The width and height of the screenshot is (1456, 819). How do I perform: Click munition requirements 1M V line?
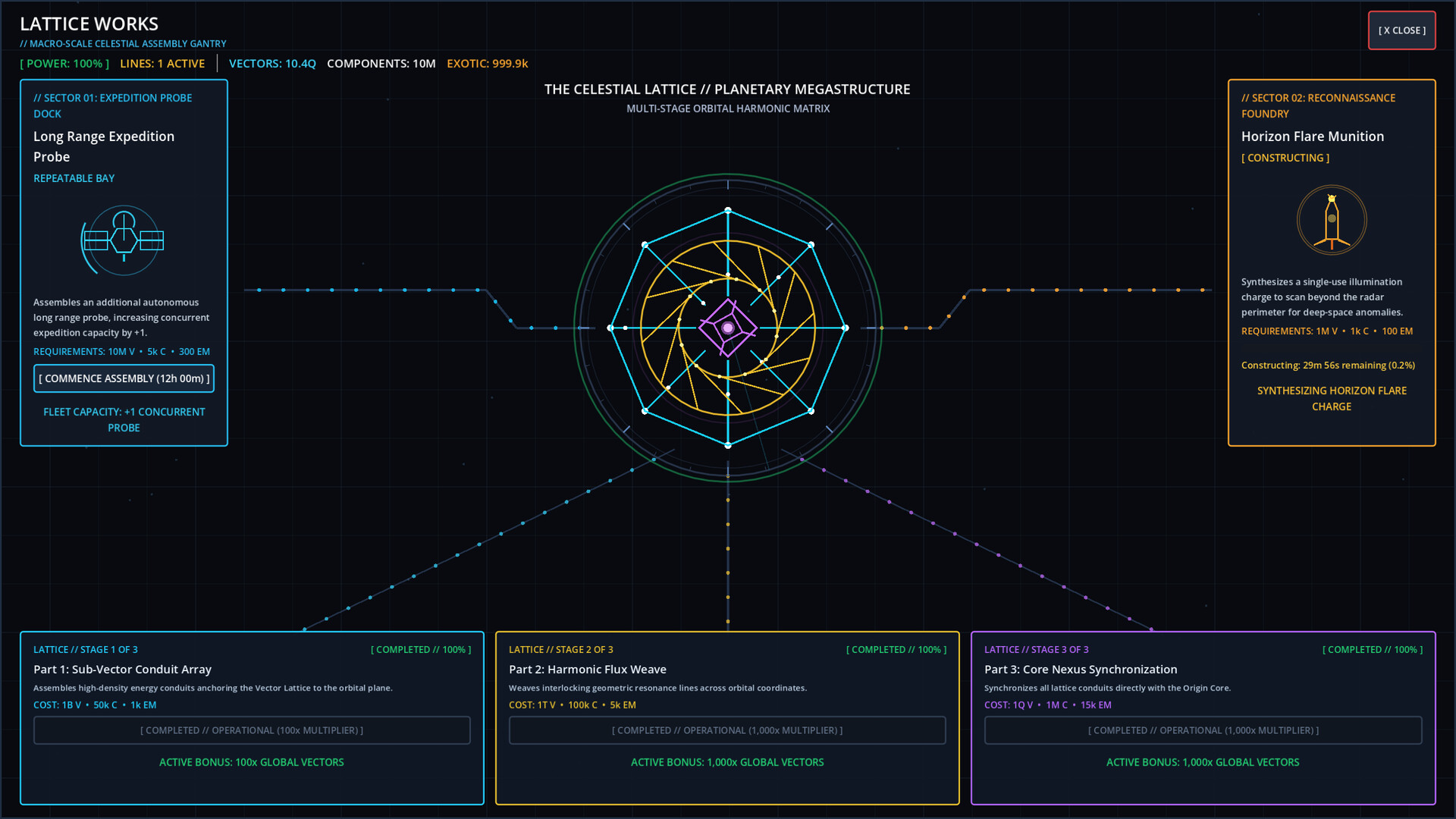coord(1327,331)
